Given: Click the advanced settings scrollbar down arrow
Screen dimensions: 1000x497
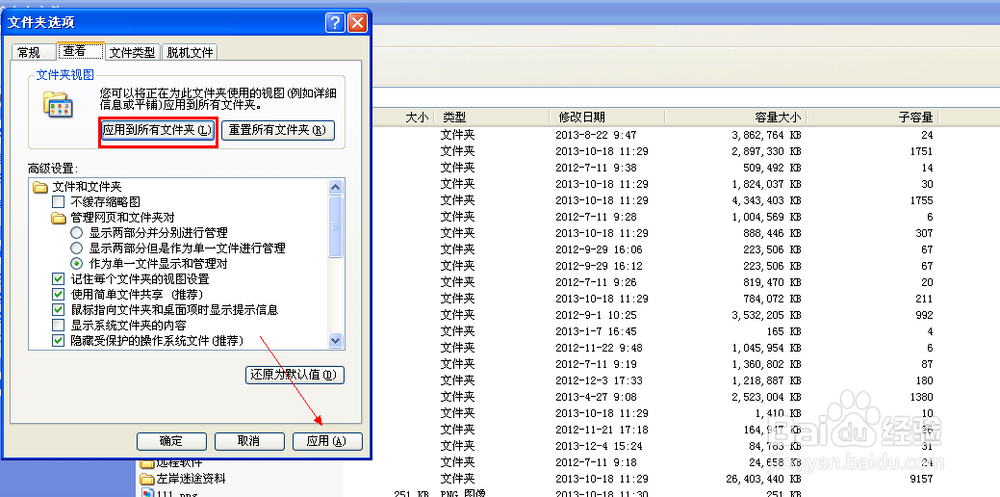Looking at the screenshot, I should [336, 341].
